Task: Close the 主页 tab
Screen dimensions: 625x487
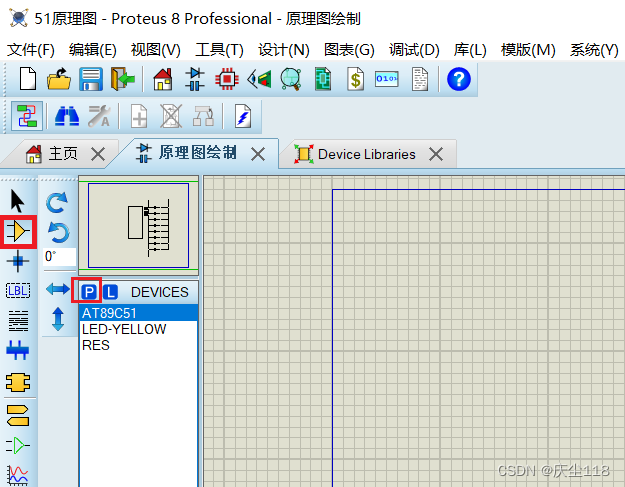Action: coord(98,154)
